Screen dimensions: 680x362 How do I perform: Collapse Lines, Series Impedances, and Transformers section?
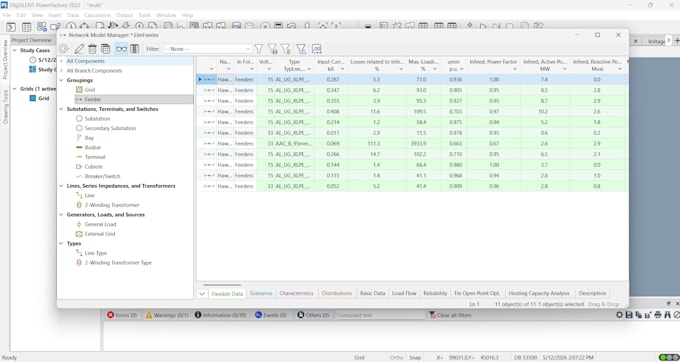coord(62,186)
